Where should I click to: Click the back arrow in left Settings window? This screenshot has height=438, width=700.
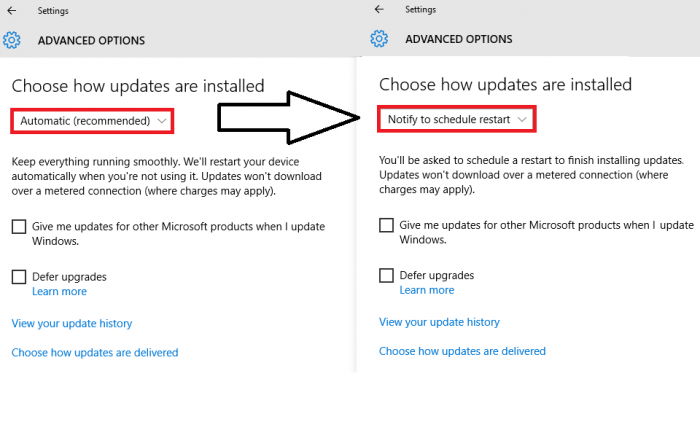[x=12, y=12]
